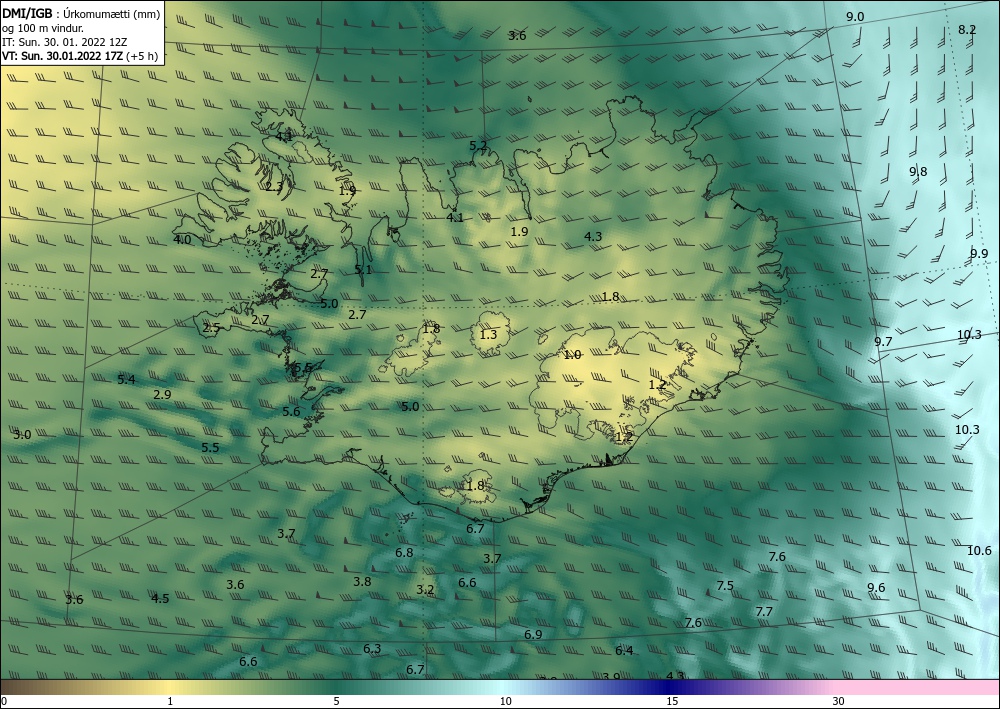This screenshot has height=709, width=1000.
Task: Select the 3.0 map value
Action: point(22,435)
